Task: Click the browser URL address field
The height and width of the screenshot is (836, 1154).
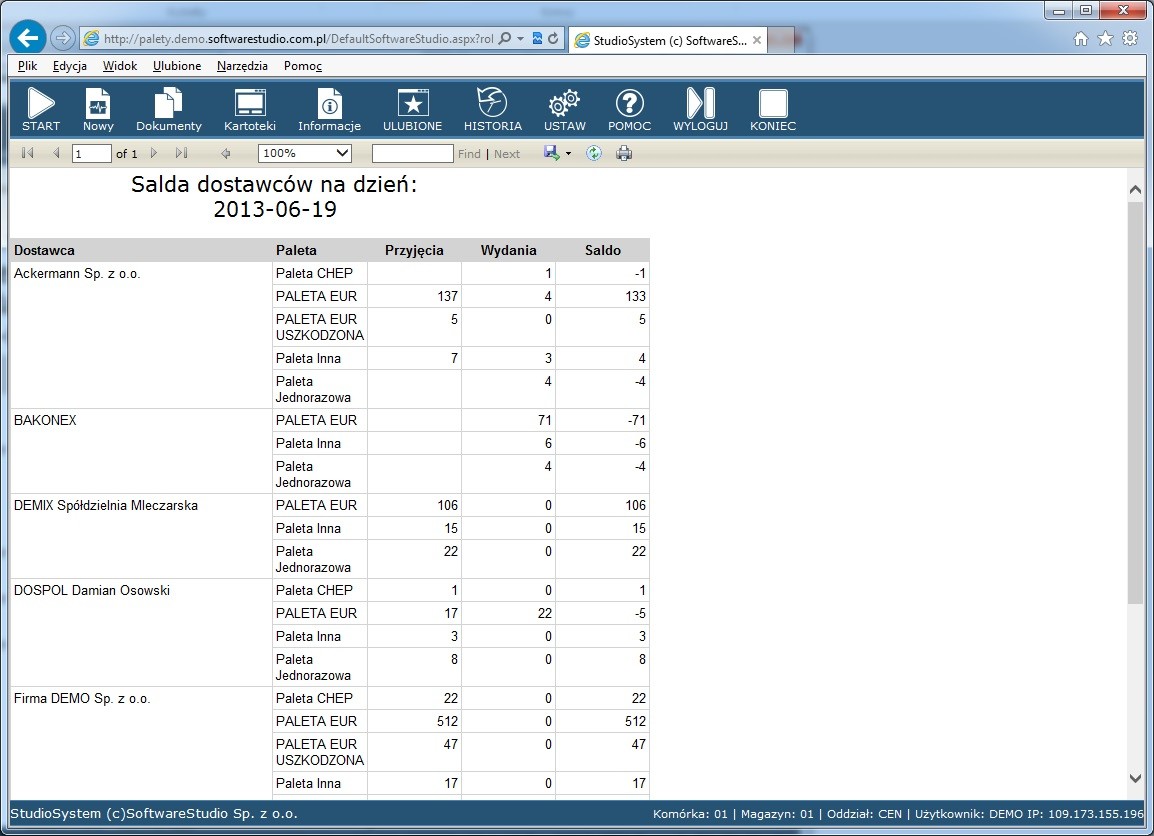Action: (298, 38)
